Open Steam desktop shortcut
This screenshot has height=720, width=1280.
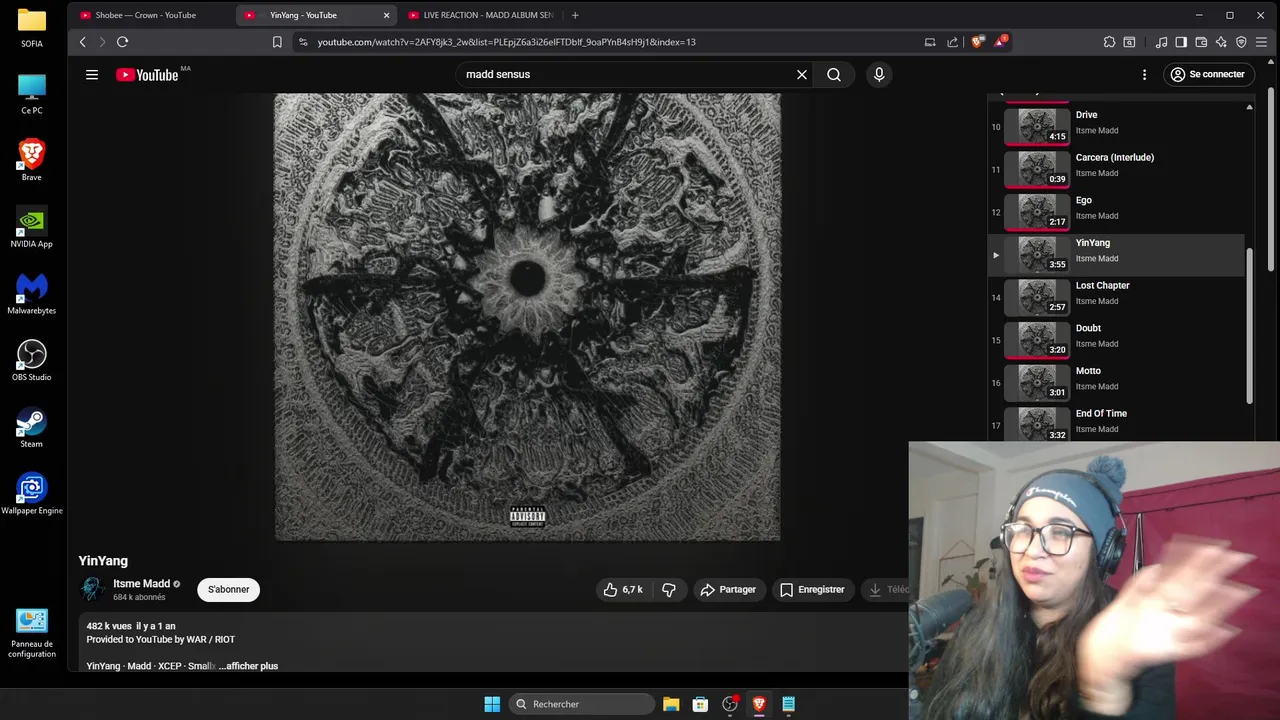pyautogui.click(x=32, y=427)
